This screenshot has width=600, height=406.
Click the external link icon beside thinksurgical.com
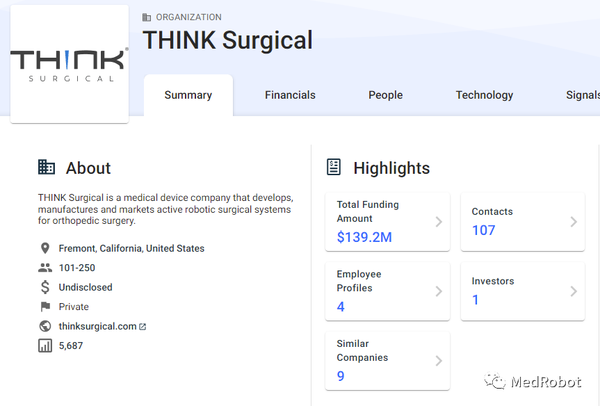142,327
